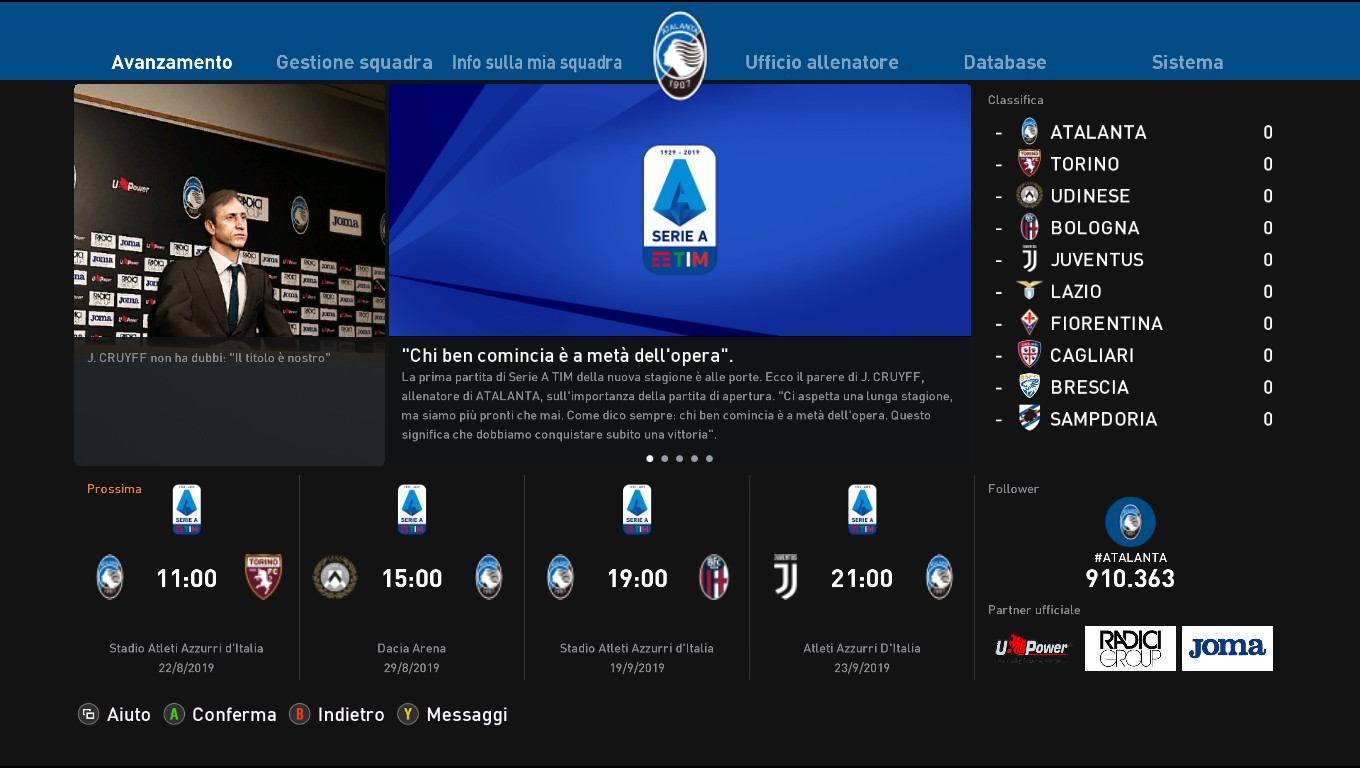Click Bologna crest in 19:00 fixture
1360x768 pixels.
point(714,577)
